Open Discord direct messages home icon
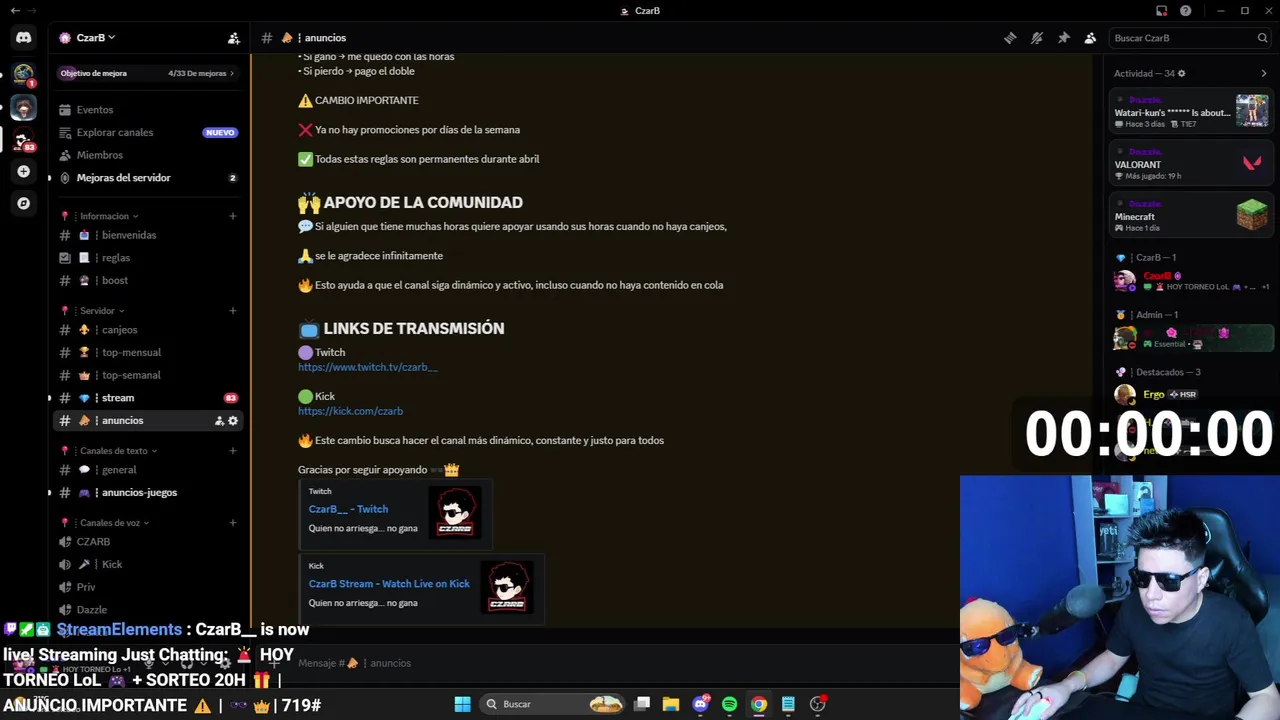 [x=23, y=38]
